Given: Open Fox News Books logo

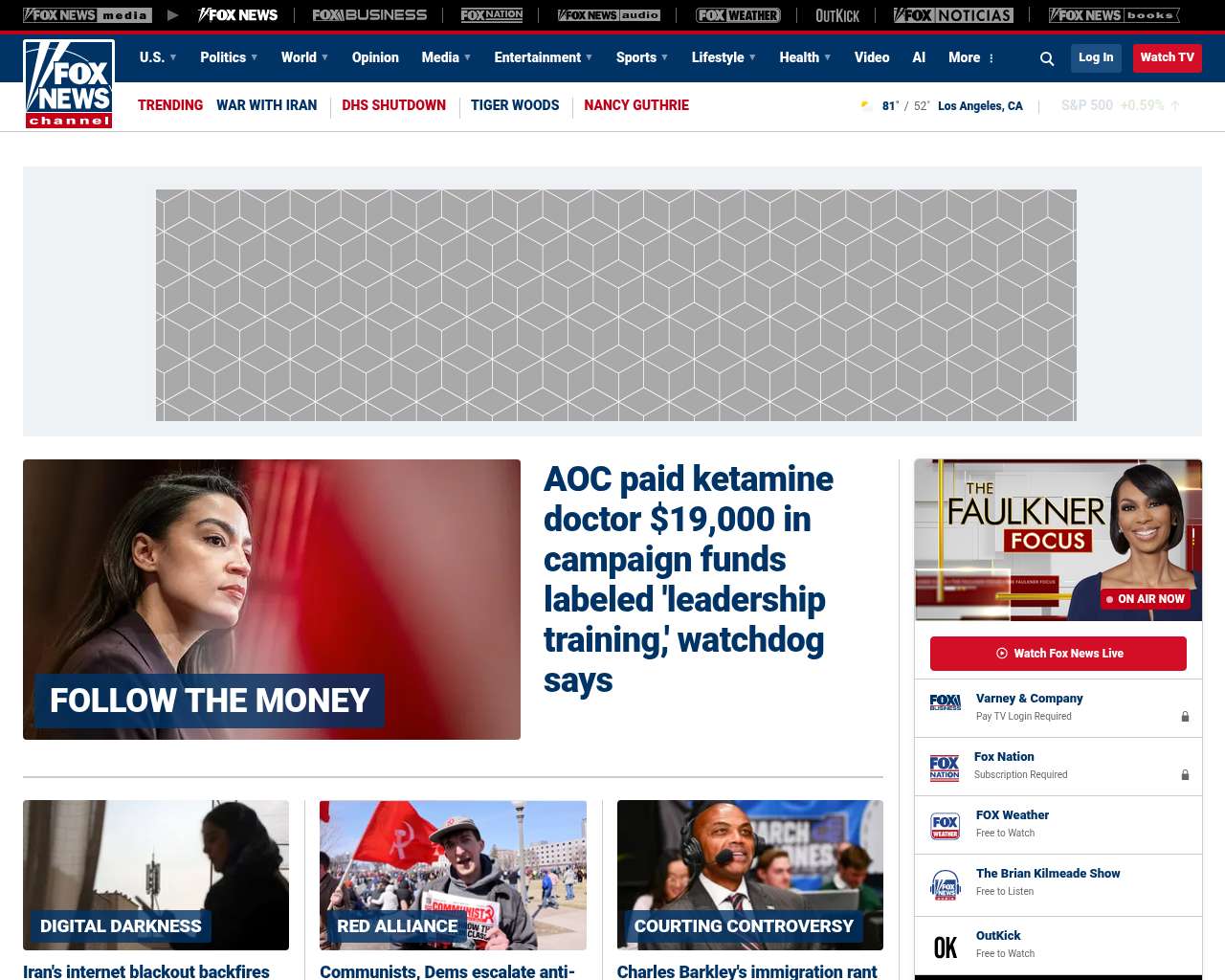Looking at the screenshot, I should [x=1114, y=15].
